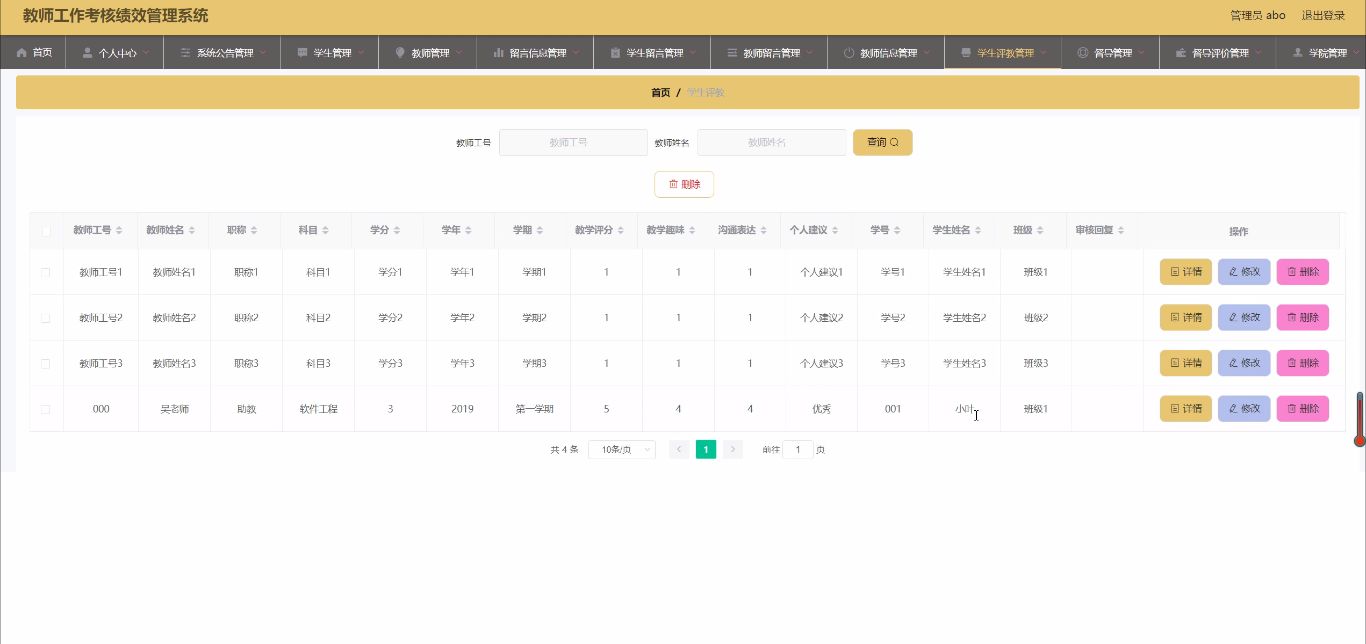Sort by the 学号 column sort icon
Viewport: 1366px width, 644px height.
[x=898, y=231]
